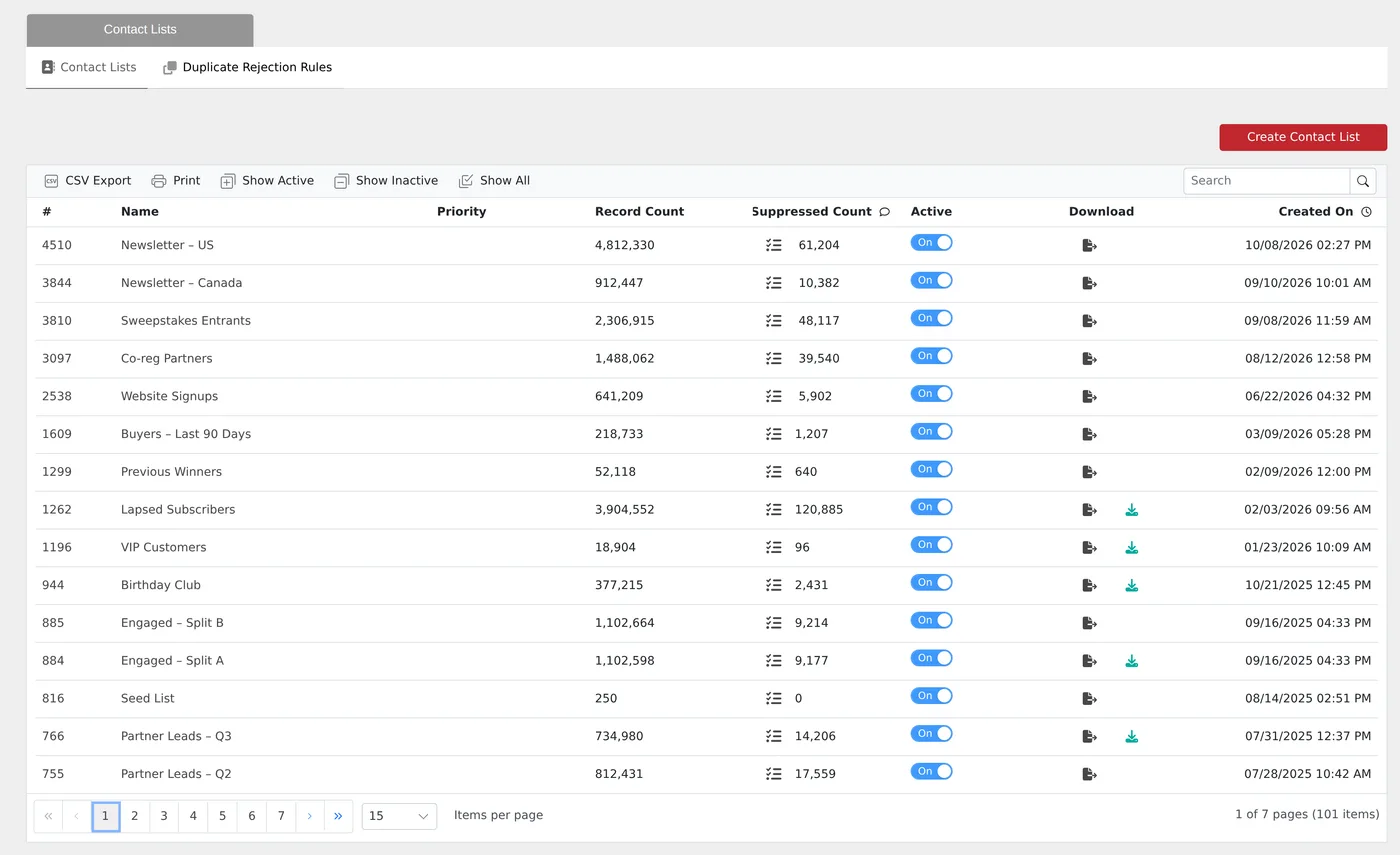This screenshot has width=1400, height=855.
Task: Click the Print toolbar button
Action: tap(175, 181)
